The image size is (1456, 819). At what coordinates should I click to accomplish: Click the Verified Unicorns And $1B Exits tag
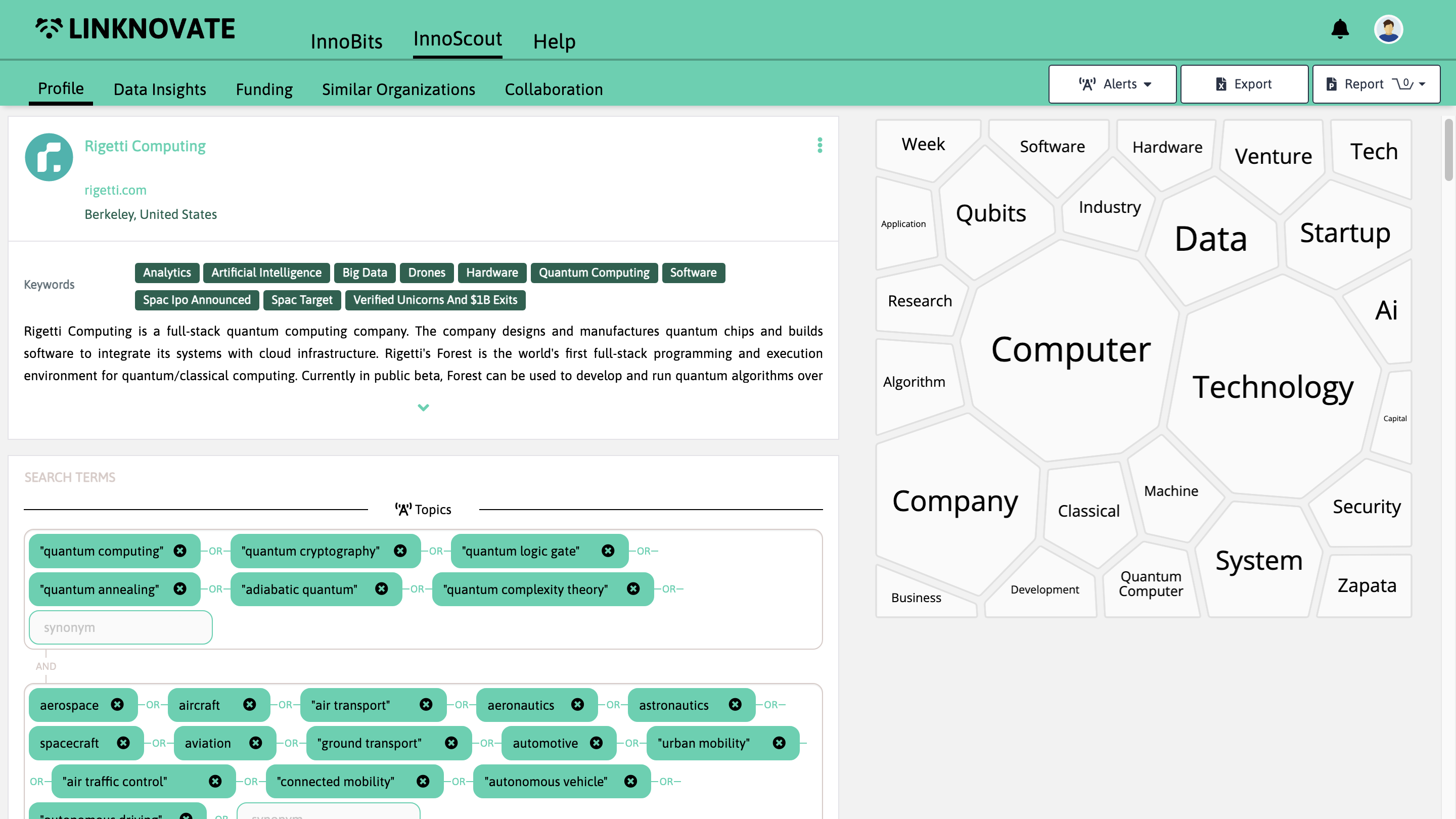[435, 300]
